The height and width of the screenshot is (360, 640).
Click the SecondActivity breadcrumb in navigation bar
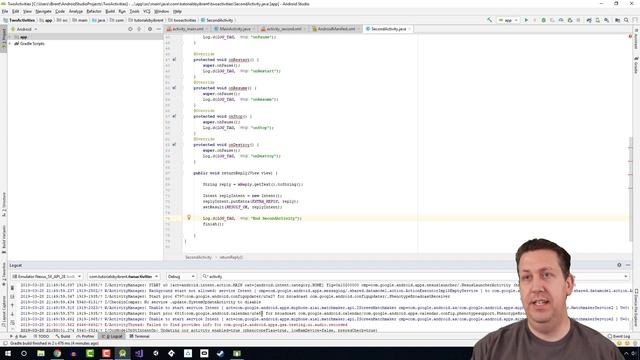point(217,20)
